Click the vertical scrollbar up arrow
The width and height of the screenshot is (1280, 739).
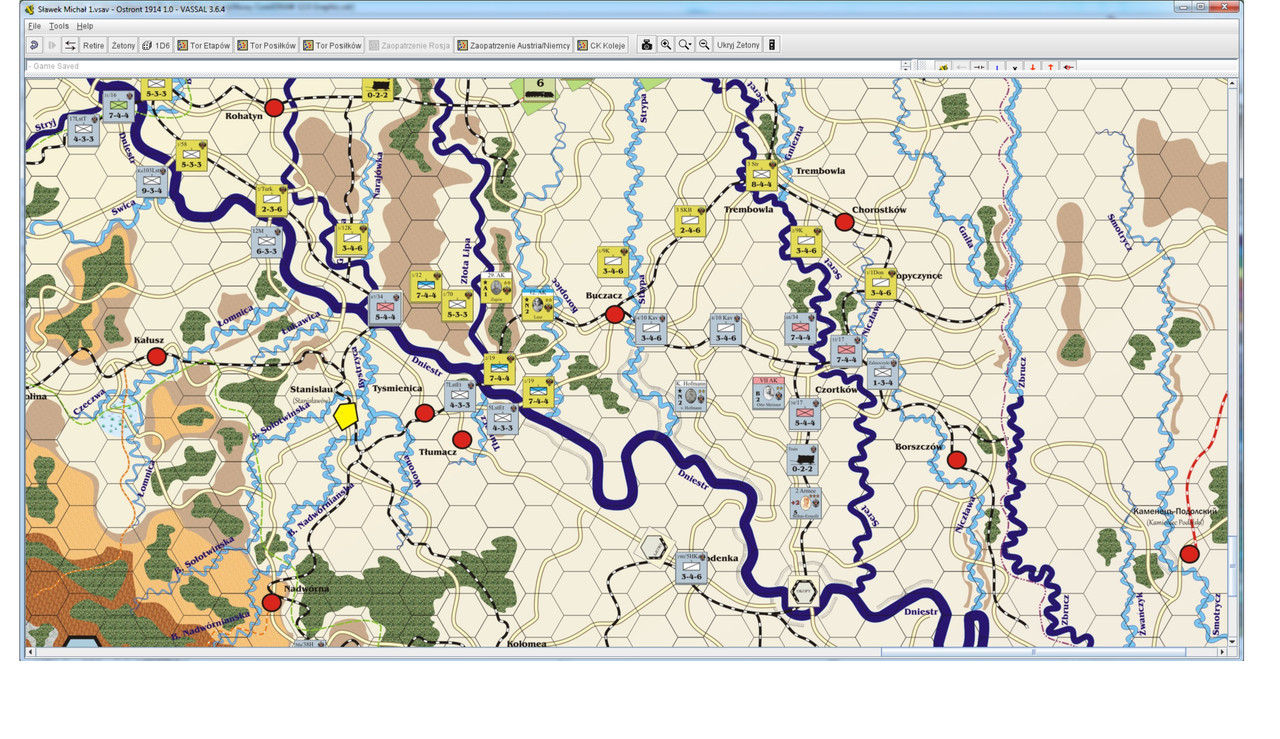(x=1233, y=84)
